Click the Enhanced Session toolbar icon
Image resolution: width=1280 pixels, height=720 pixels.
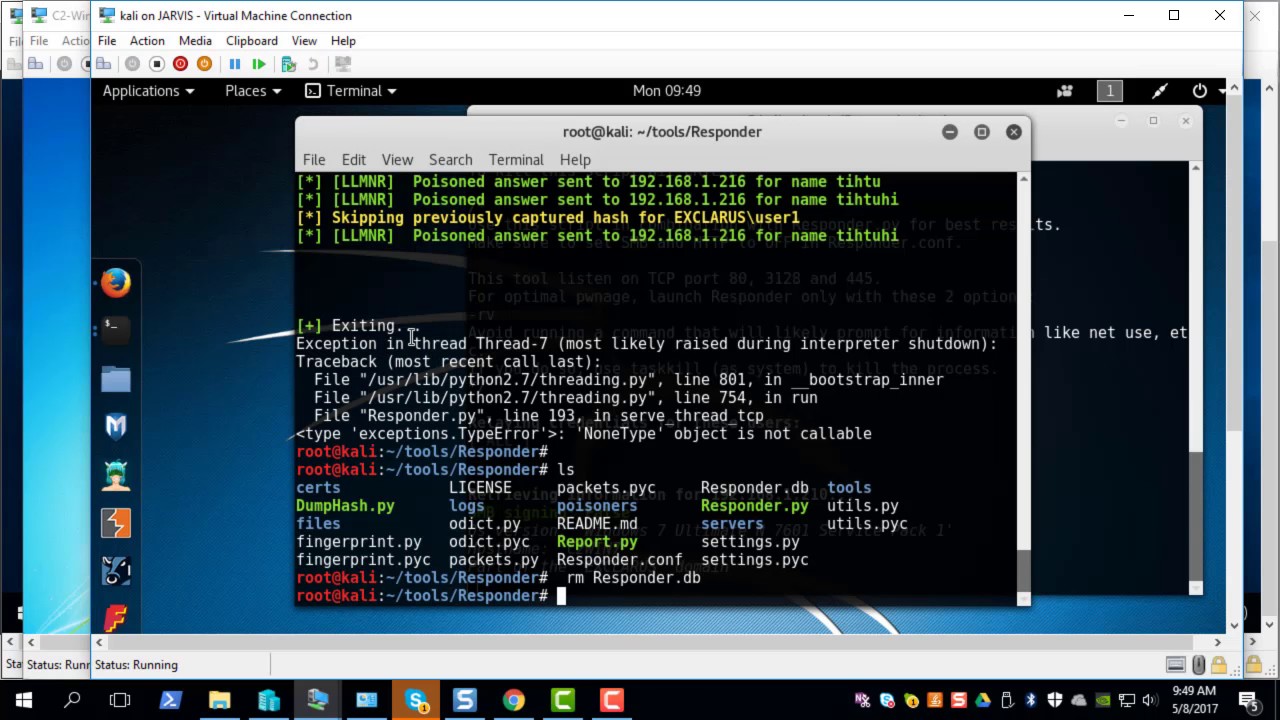pyautogui.click(x=343, y=64)
